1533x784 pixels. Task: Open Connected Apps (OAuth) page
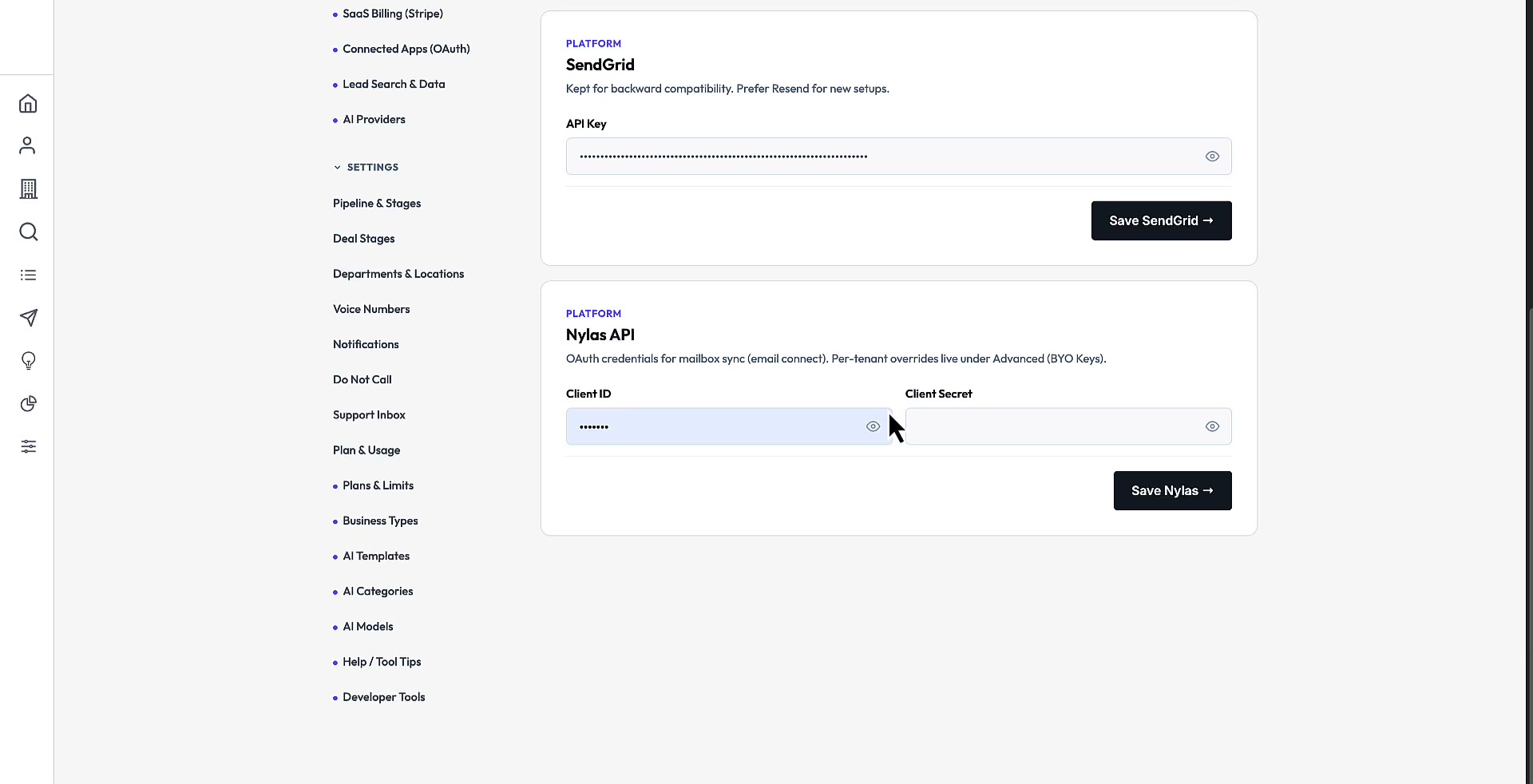coord(406,49)
